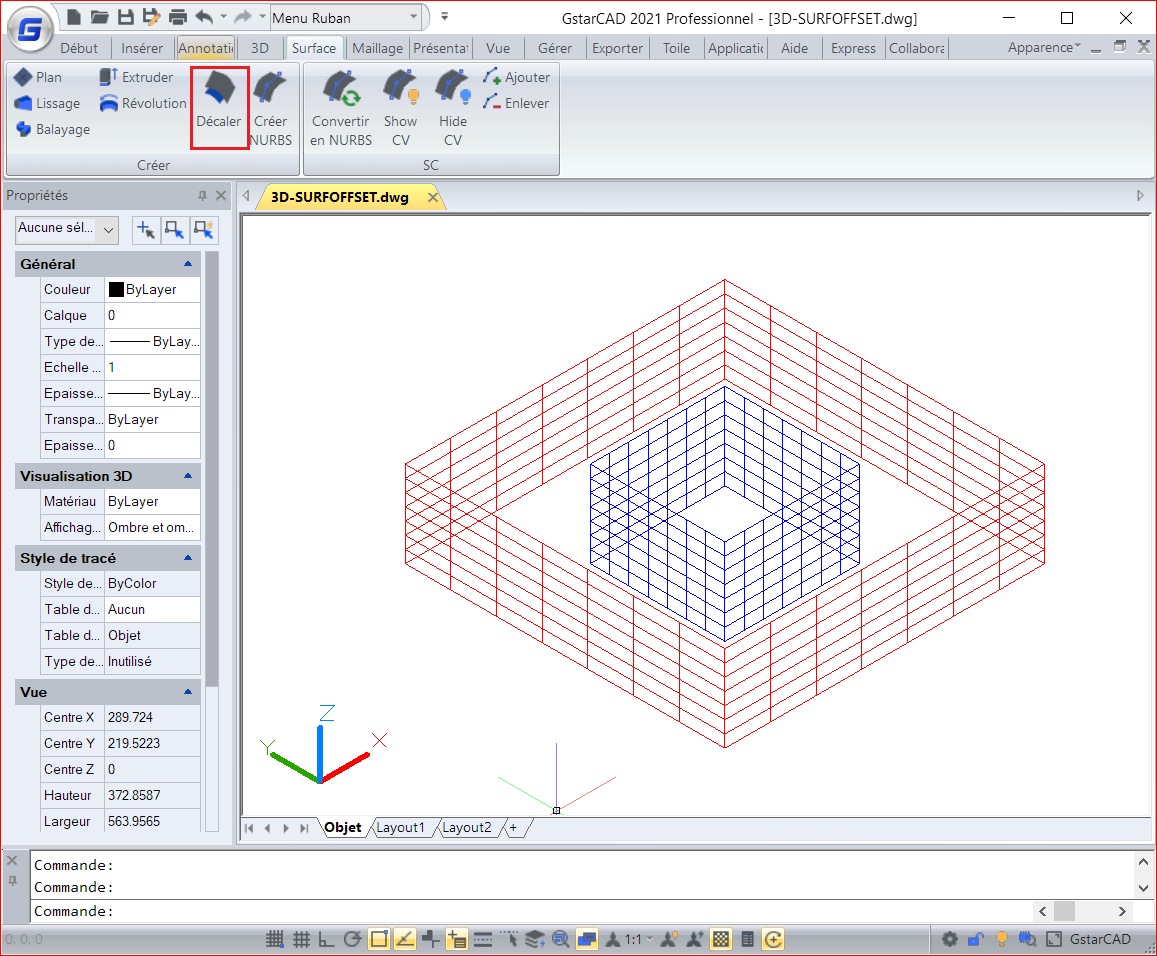Click the settings gear in status bar
This screenshot has height=956, width=1157.
(950, 939)
